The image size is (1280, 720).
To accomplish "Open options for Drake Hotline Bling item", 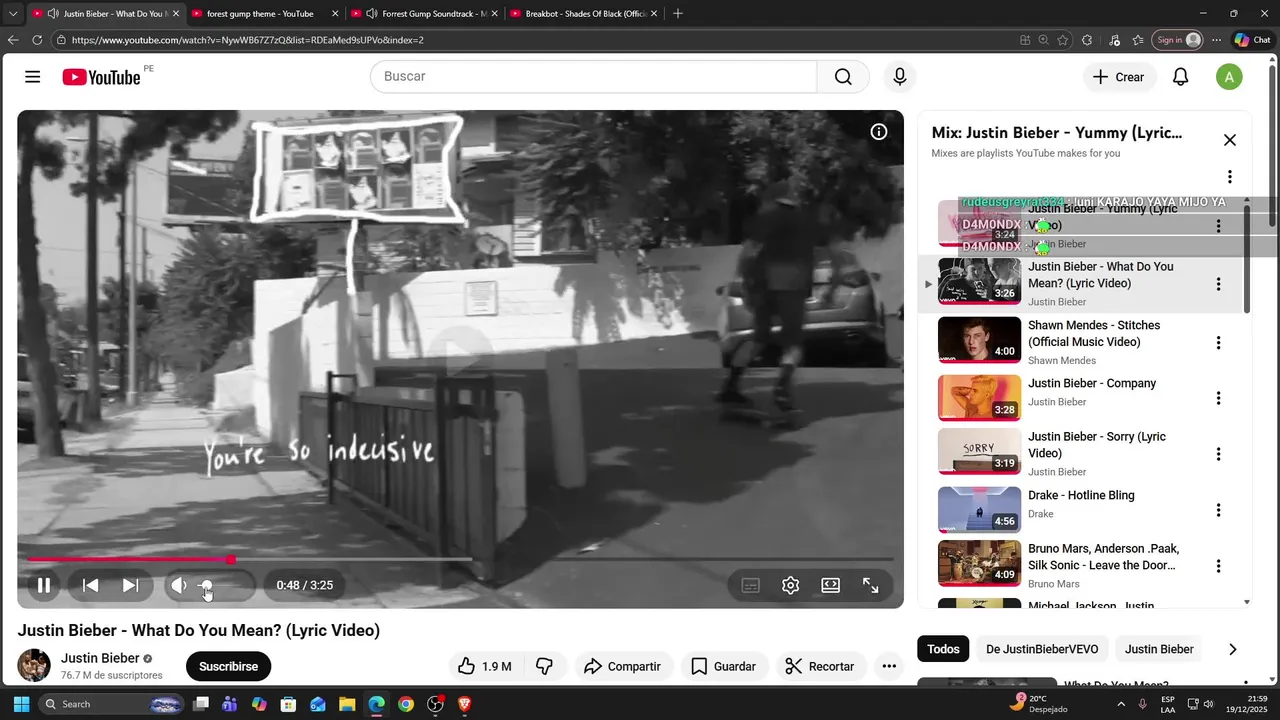I will 1218,510.
